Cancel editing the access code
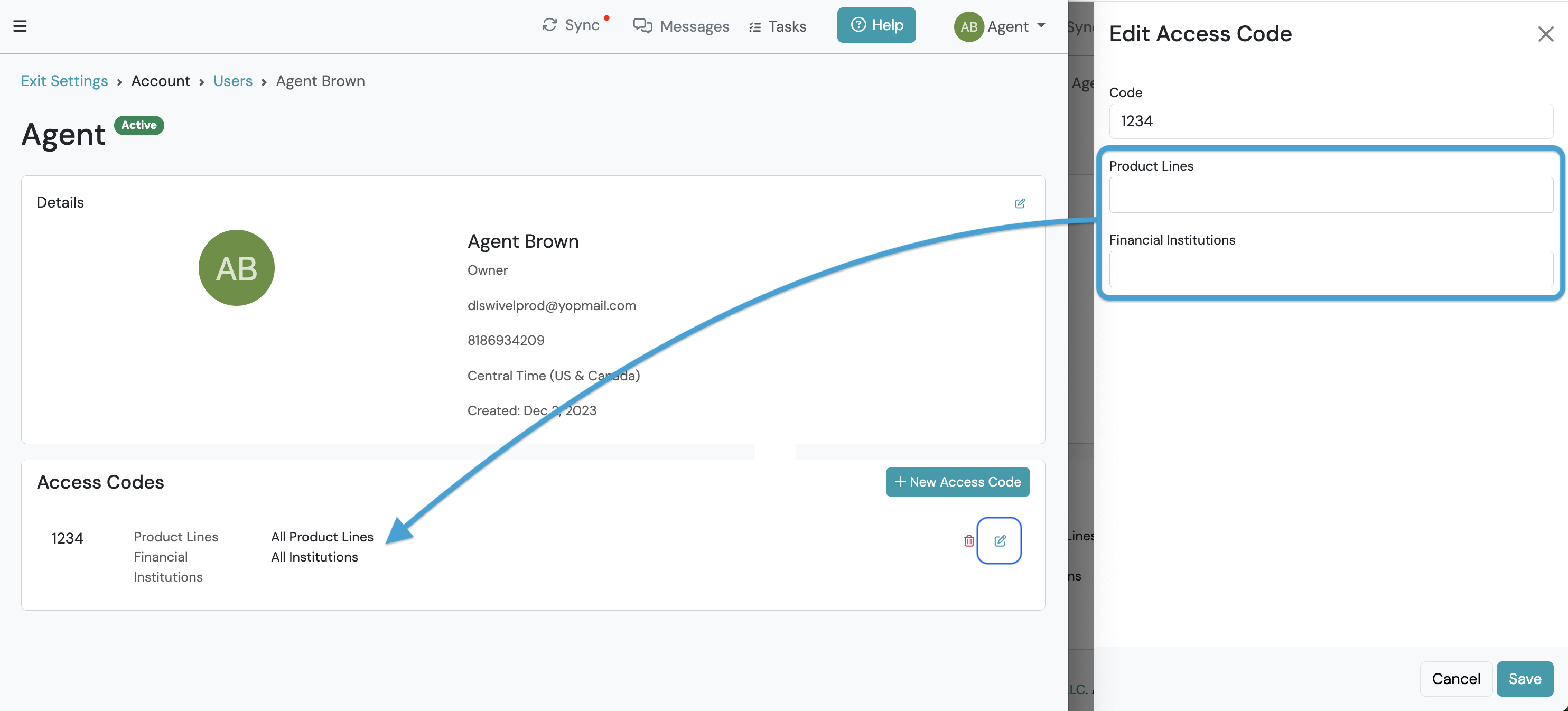1568x711 pixels. [1456, 678]
